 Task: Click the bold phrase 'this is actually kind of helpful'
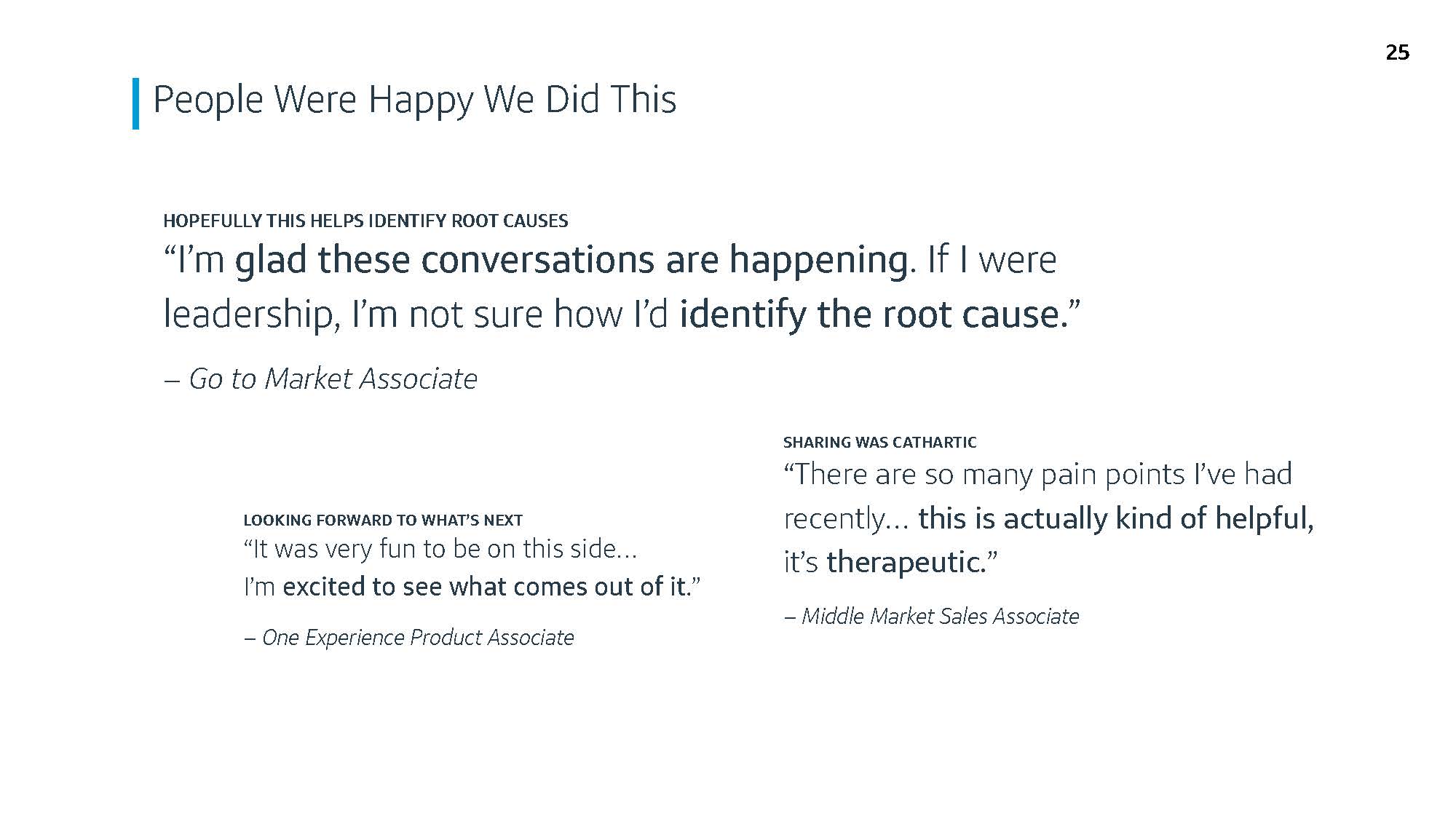[1115, 518]
